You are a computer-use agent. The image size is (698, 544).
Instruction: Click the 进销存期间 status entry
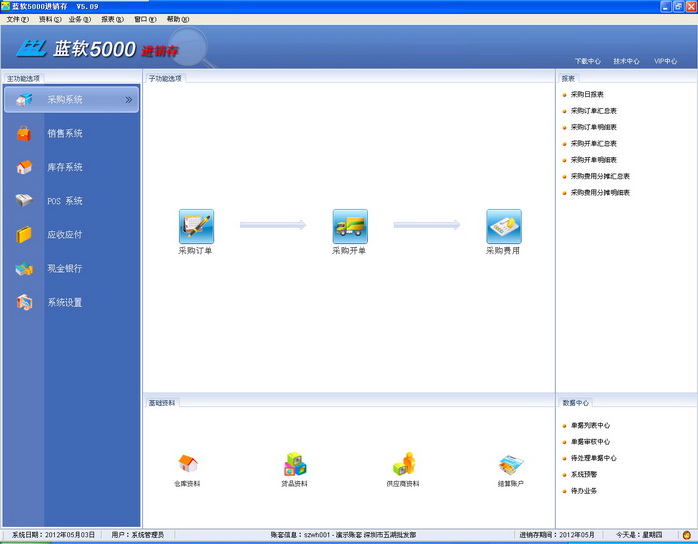point(557,535)
